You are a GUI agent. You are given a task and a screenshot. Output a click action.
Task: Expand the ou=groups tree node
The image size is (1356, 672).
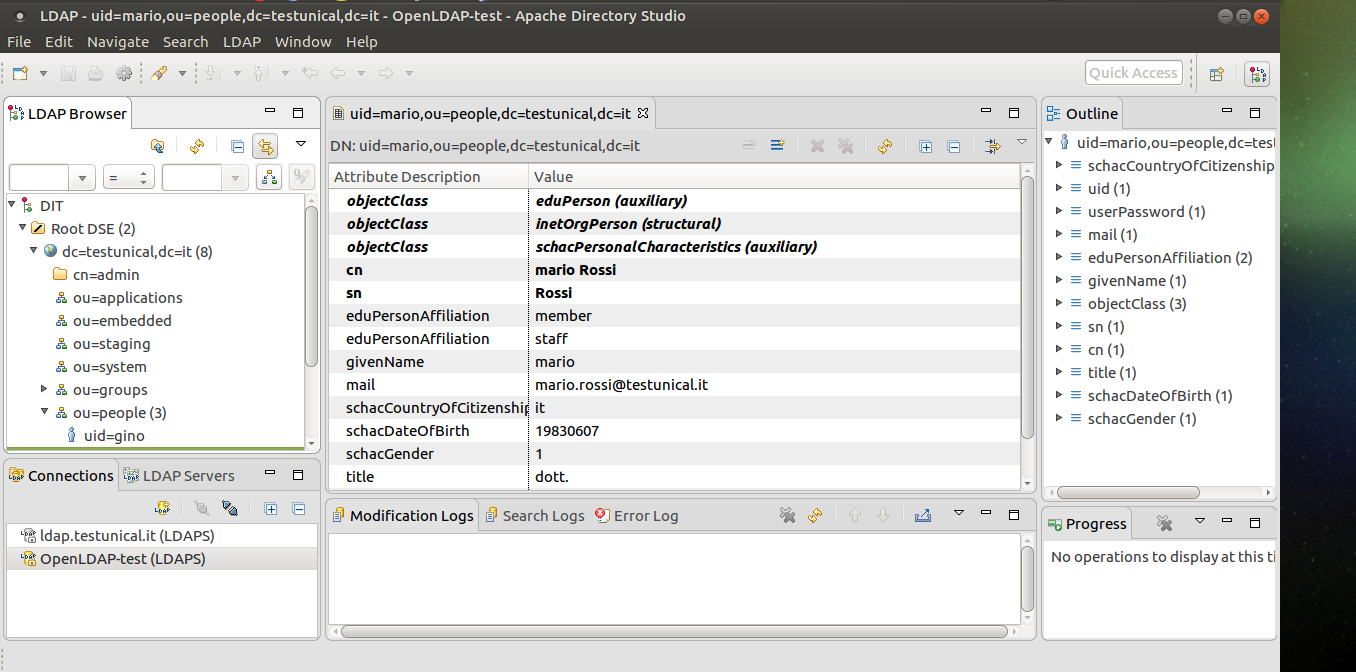point(44,389)
